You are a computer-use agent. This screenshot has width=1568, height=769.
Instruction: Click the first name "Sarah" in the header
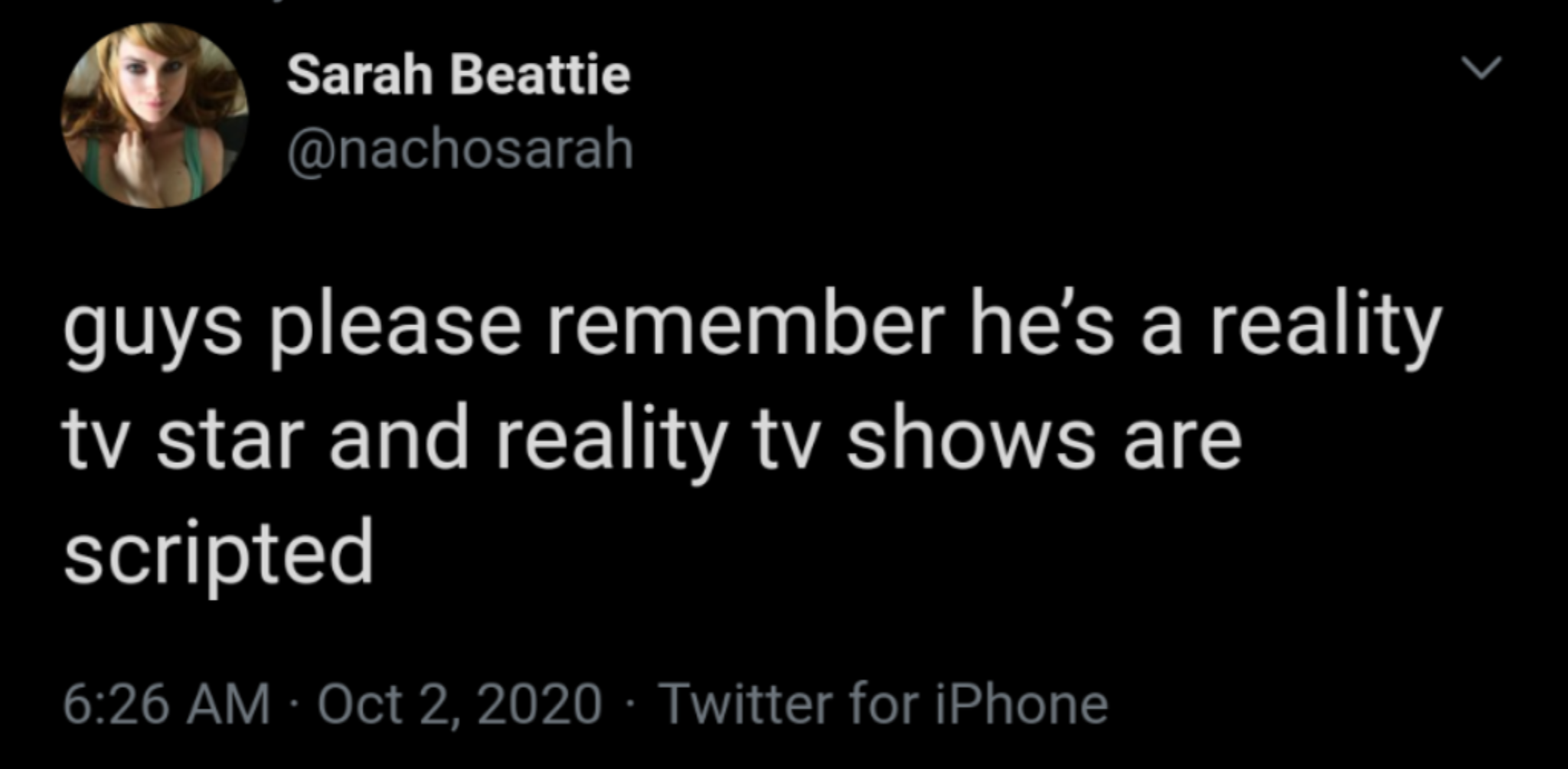coord(360,75)
